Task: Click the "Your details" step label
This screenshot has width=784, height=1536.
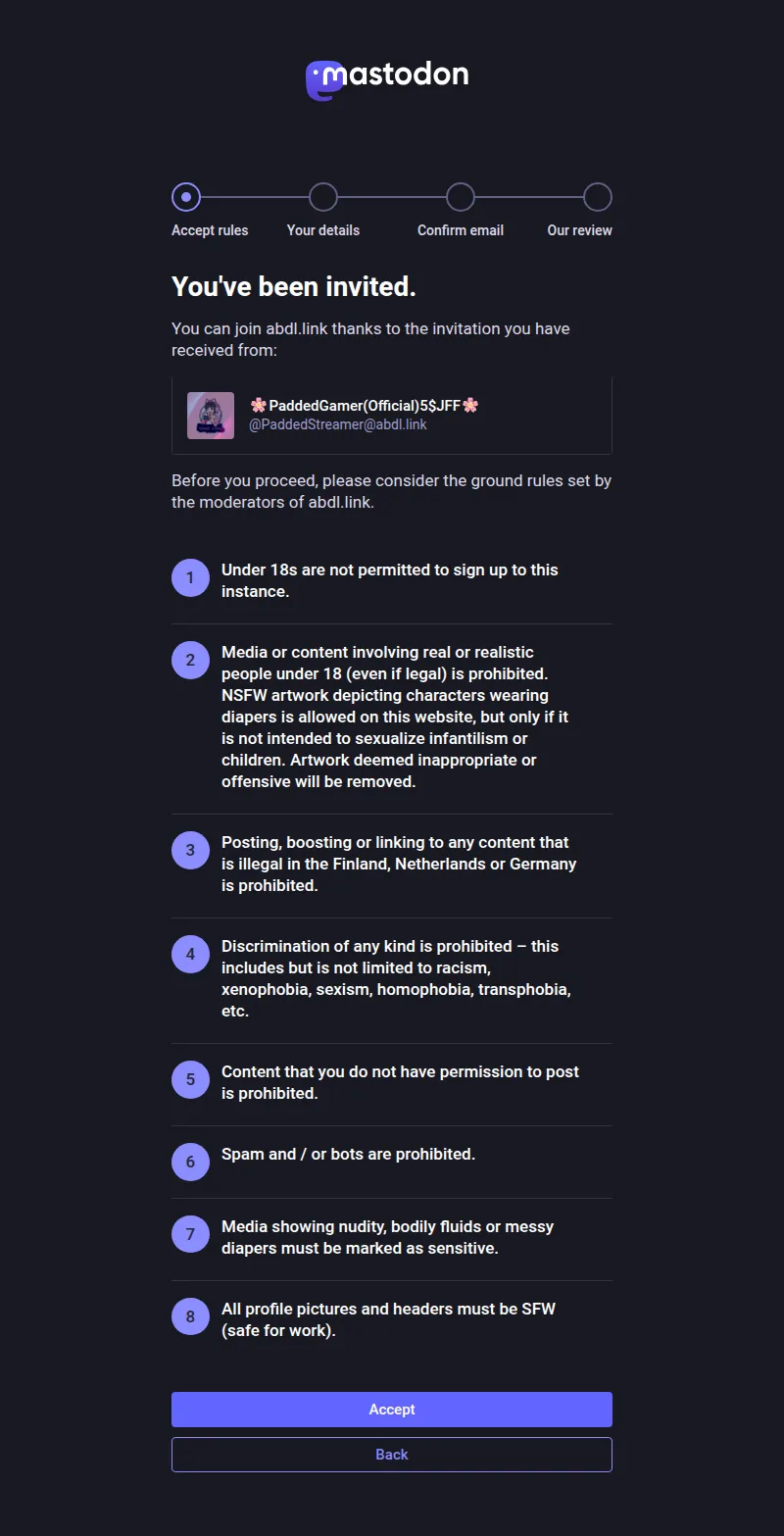Action: (x=323, y=230)
